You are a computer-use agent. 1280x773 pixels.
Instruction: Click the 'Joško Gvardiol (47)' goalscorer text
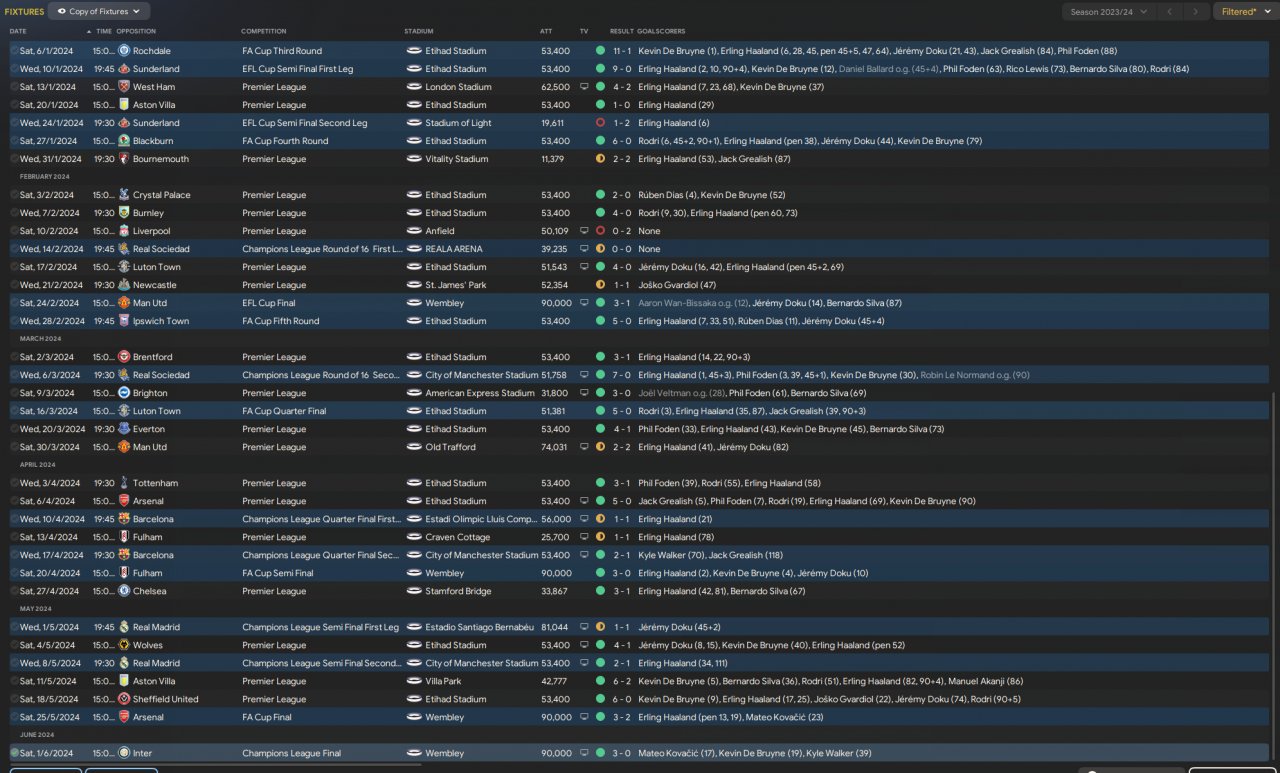(675, 285)
